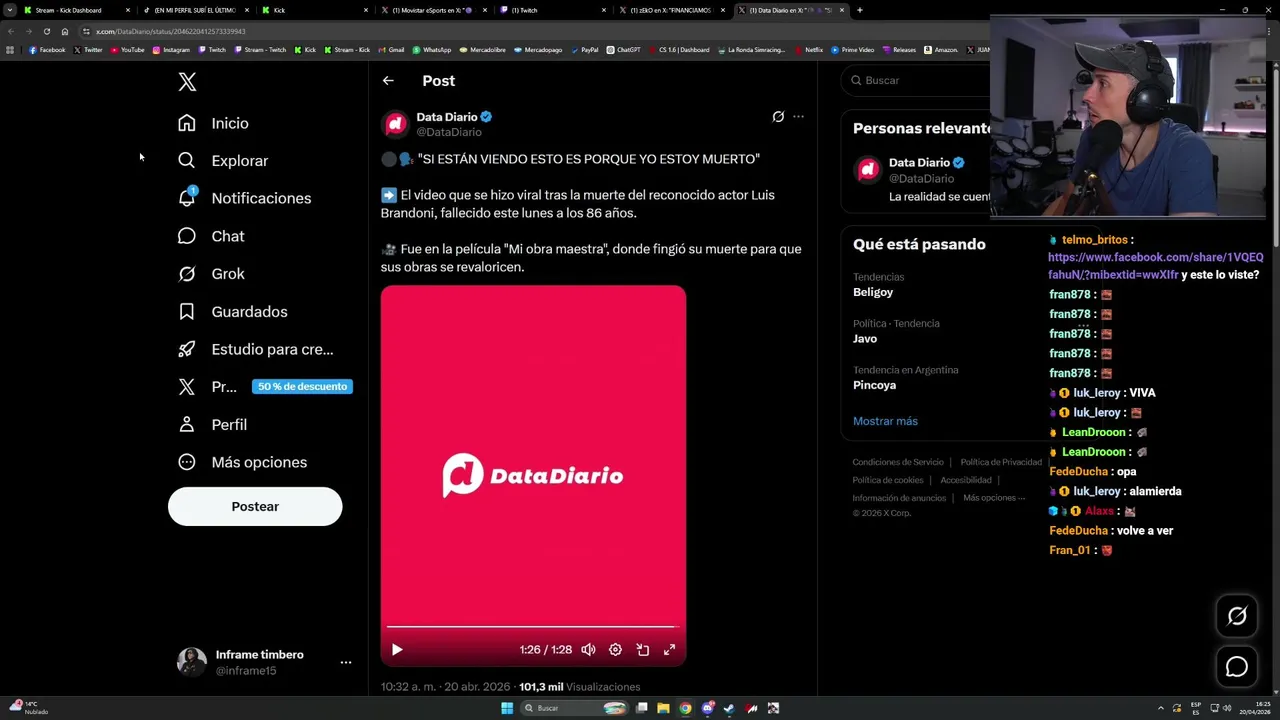Open Chrome from the taskbar
This screenshot has height=720, width=1280.
tap(685, 708)
